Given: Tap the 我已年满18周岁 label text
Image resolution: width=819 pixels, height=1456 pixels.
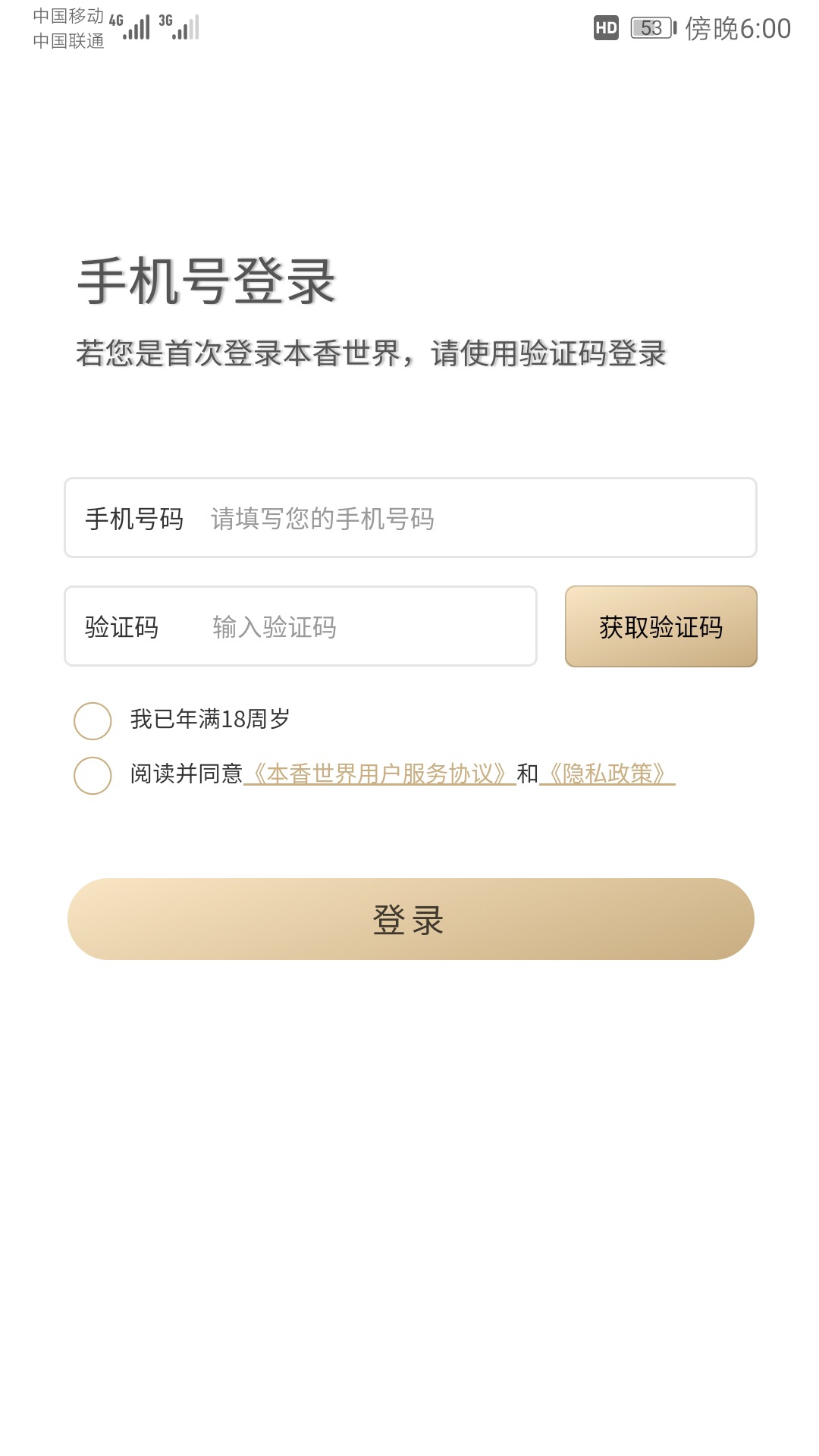Looking at the screenshot, I should [x=210, y=719].
